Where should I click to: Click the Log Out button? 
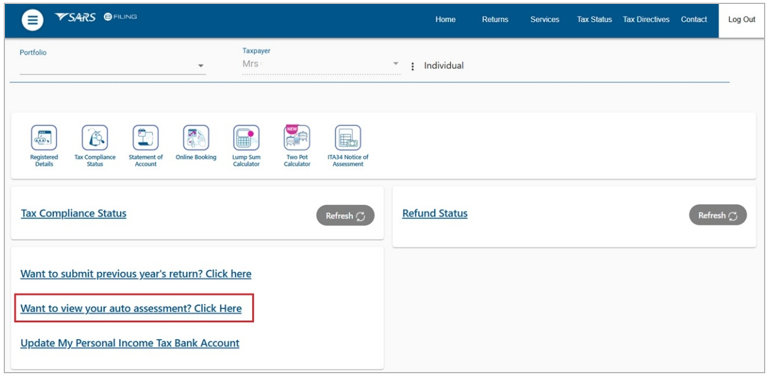tap(742, 20)
